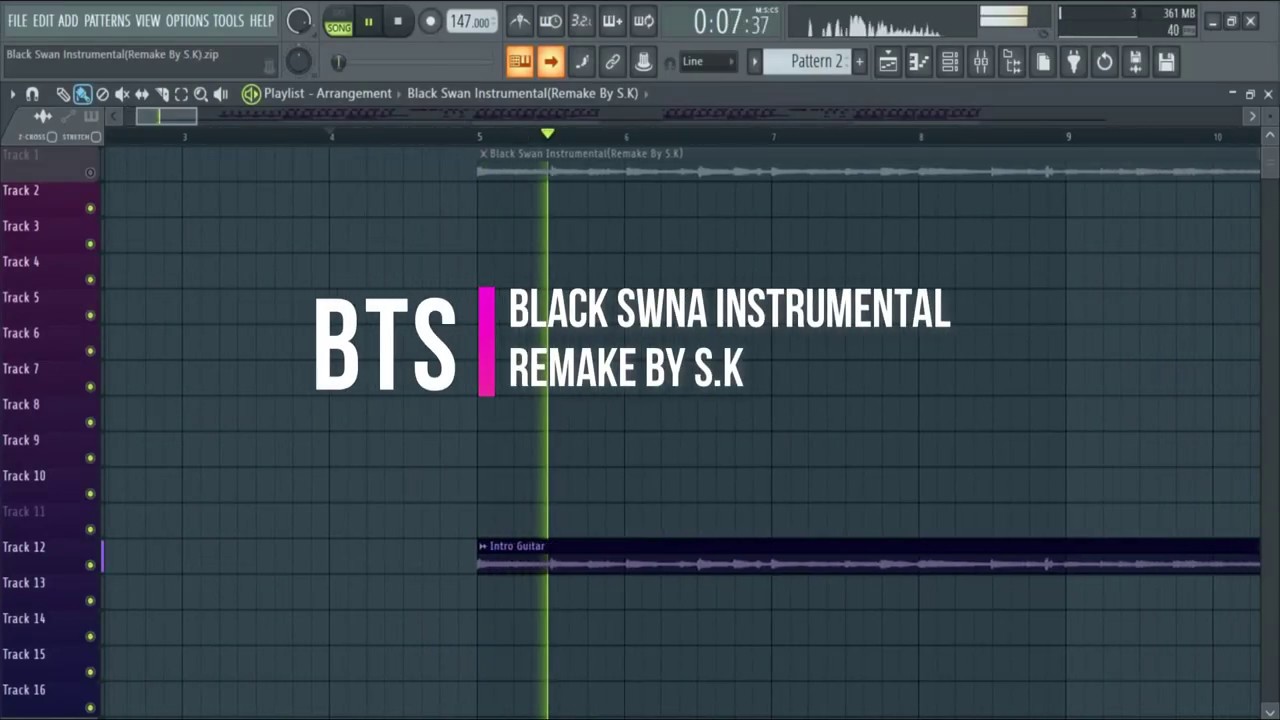
Task: Click the master volume knob
Action: pos(298,21)
